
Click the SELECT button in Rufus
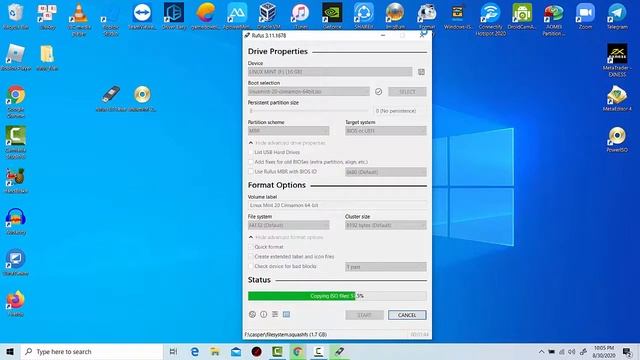407,91
